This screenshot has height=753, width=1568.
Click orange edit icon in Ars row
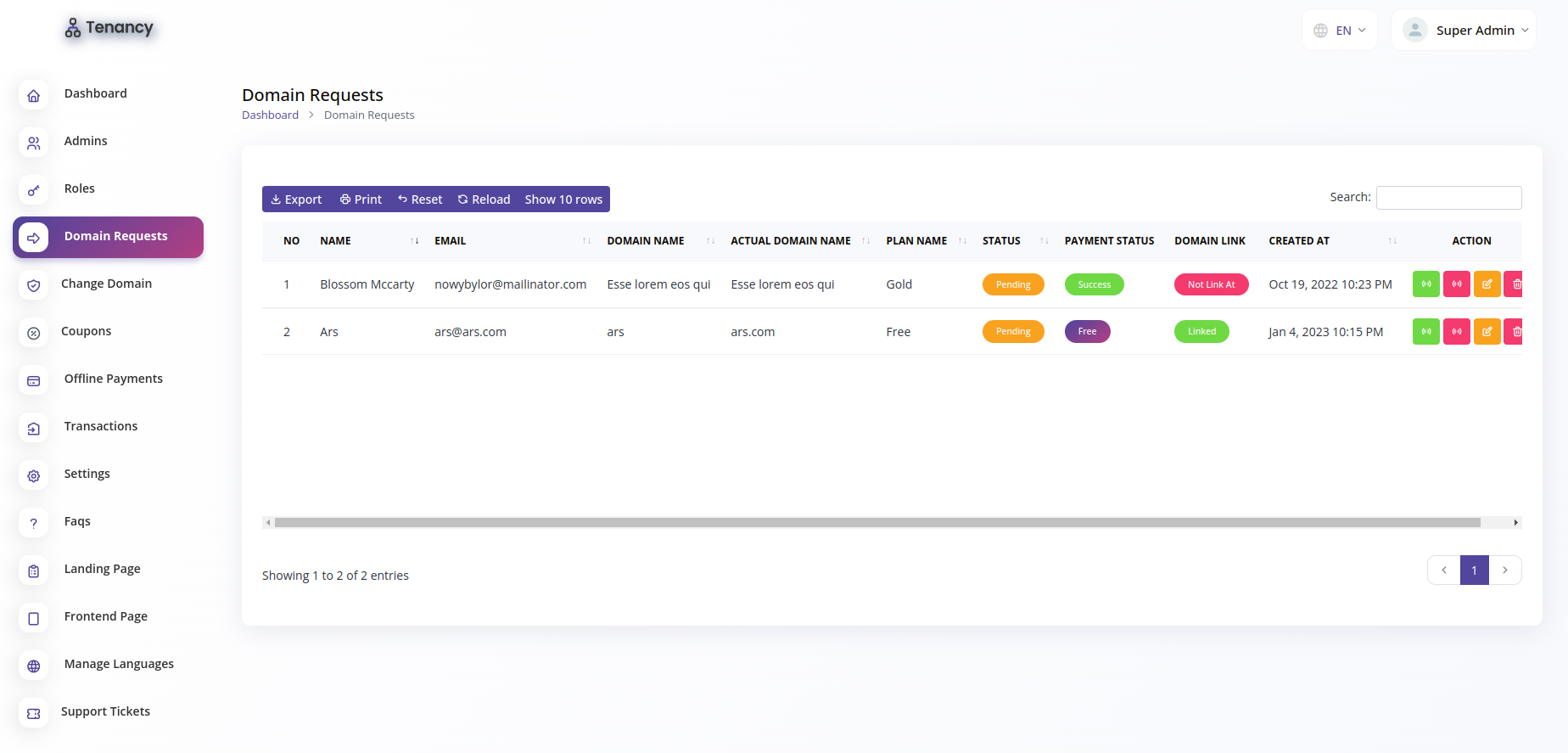1487,332
